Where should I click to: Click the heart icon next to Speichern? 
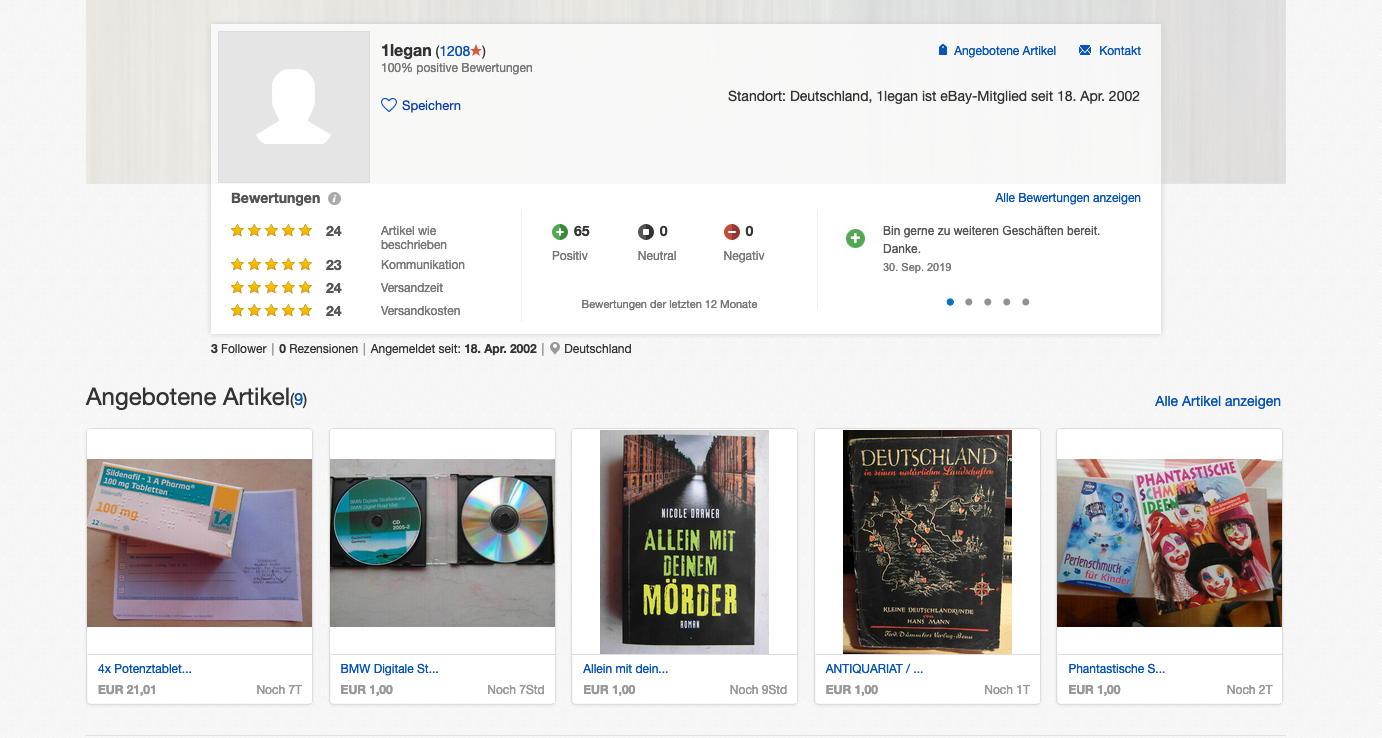point(389,105)
